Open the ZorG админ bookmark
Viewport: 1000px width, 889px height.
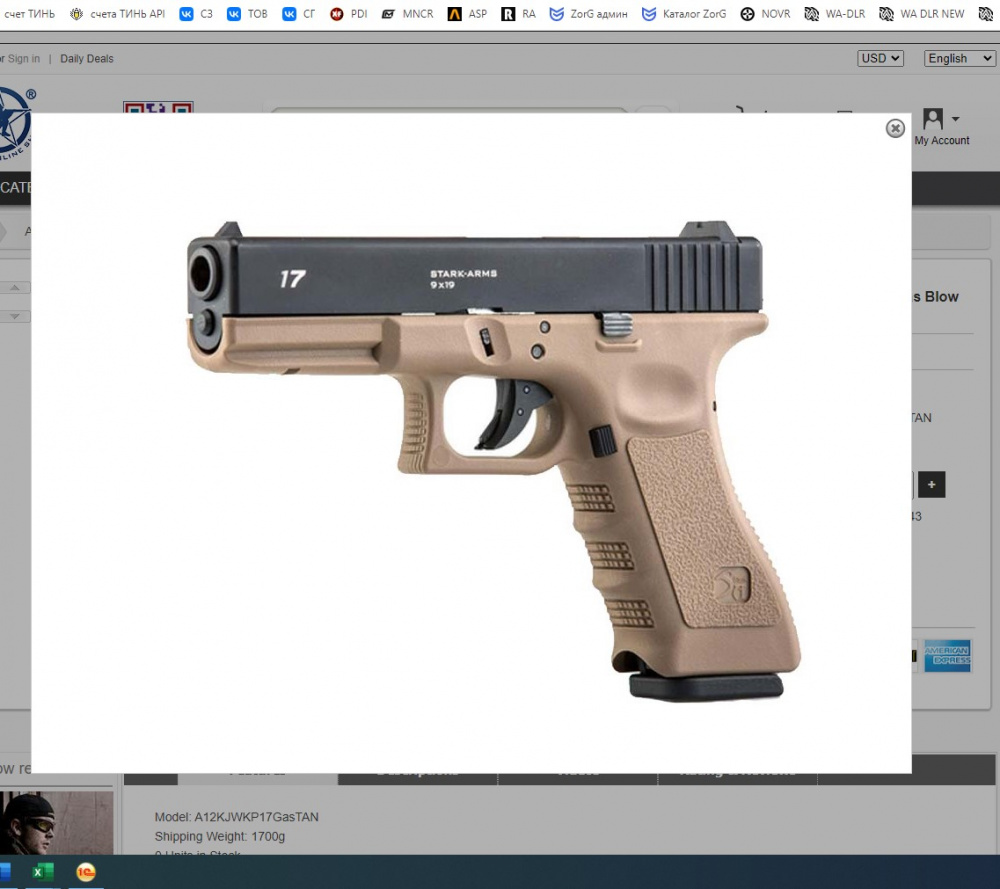(589, 14)
